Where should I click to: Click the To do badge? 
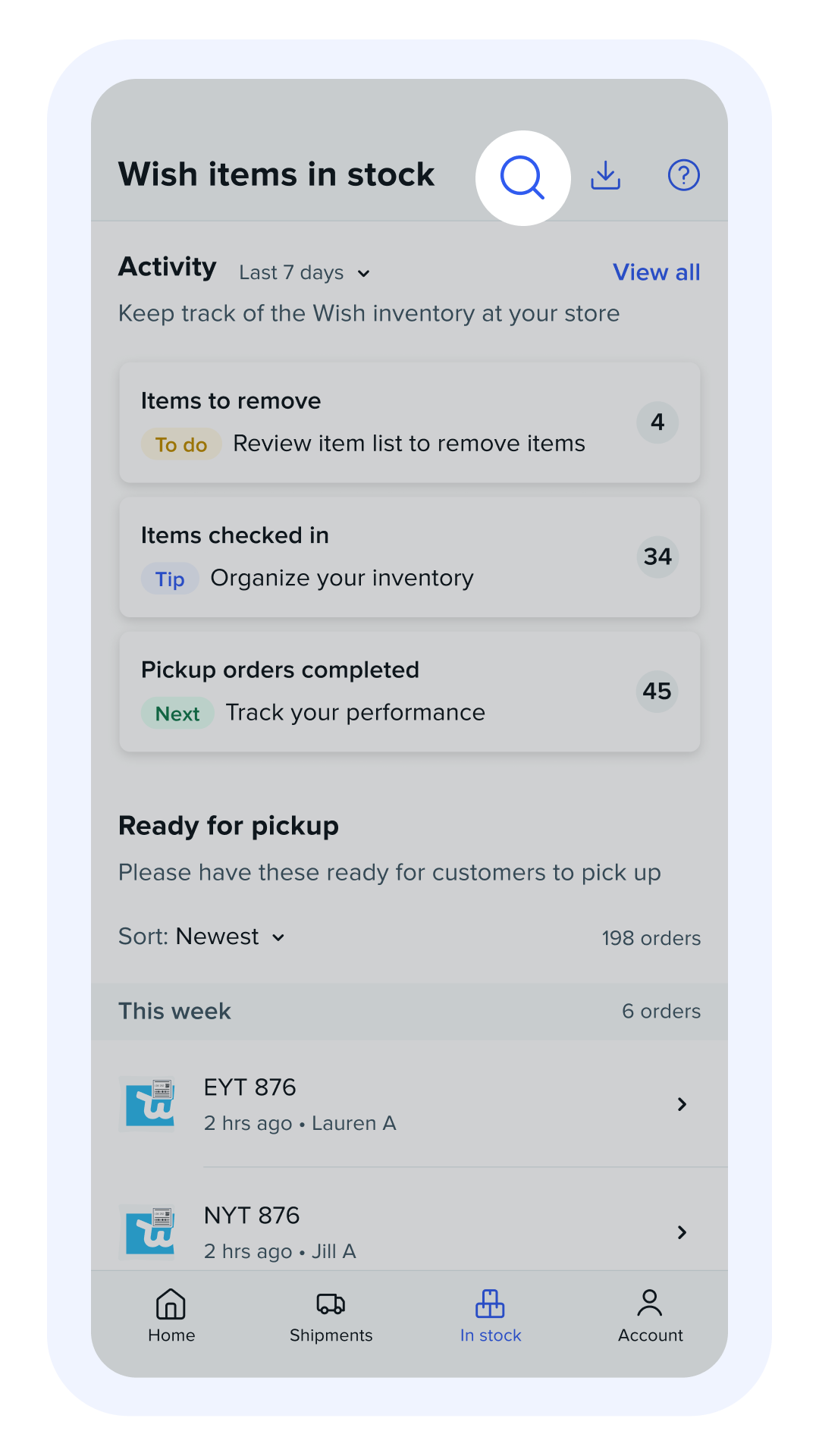point(181,444)
